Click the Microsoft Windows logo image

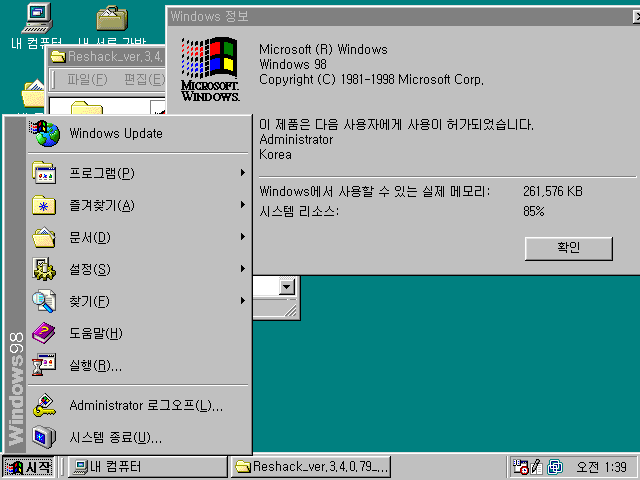pos(210,69)
